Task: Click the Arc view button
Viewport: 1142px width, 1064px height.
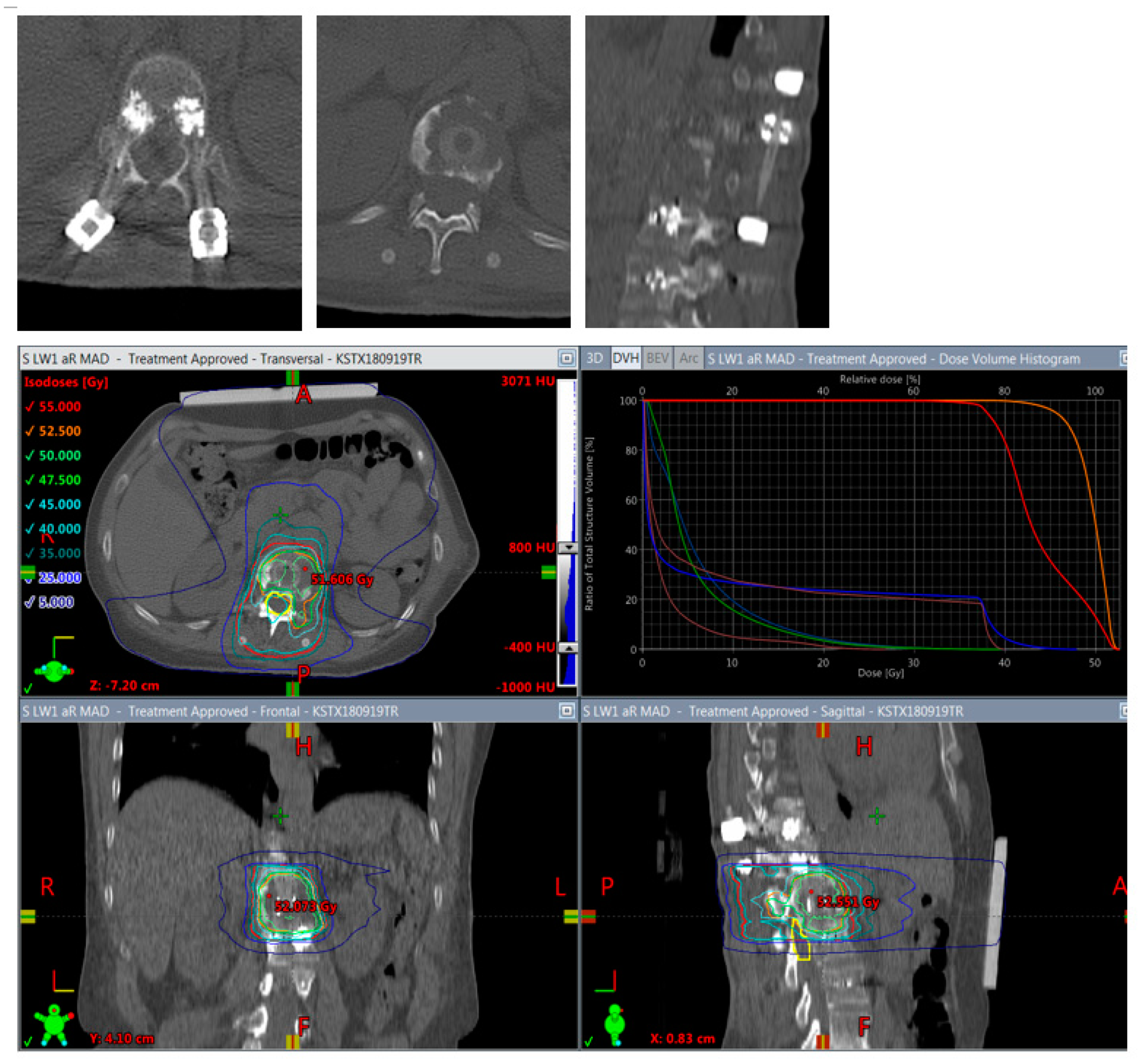Action: tap(688, 358)
